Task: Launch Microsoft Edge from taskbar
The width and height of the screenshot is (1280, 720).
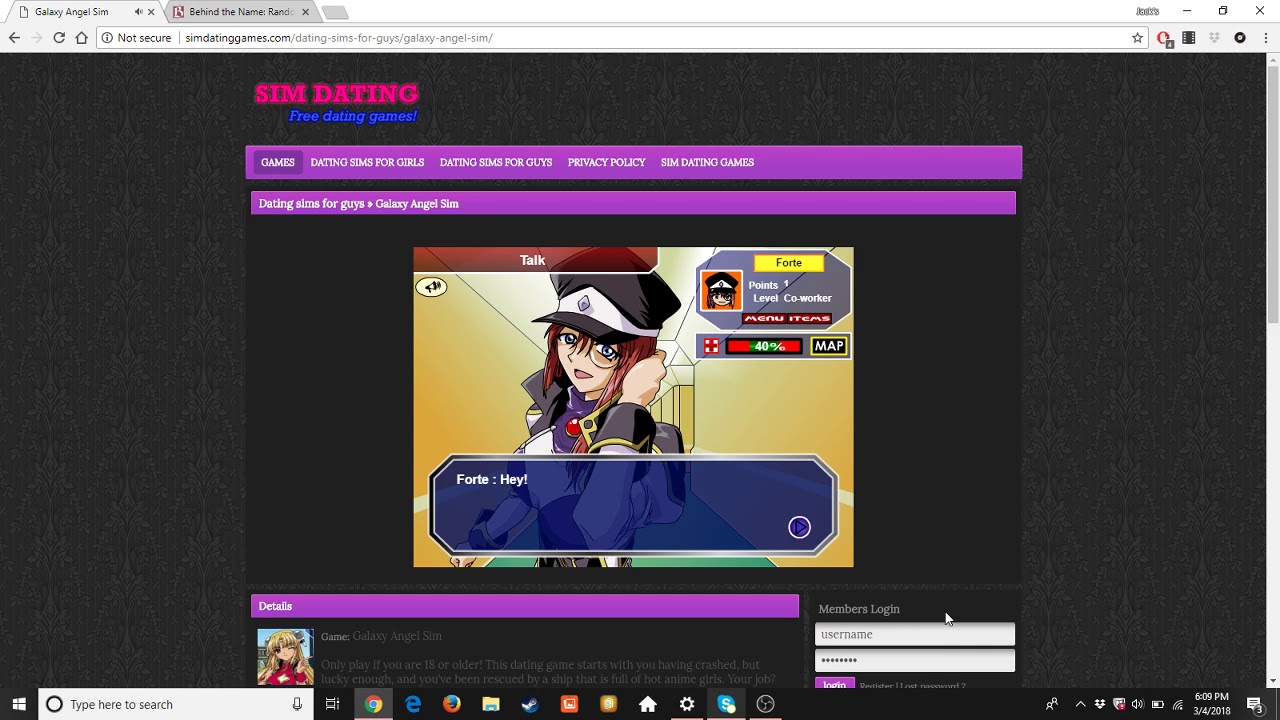Action: 413,704
